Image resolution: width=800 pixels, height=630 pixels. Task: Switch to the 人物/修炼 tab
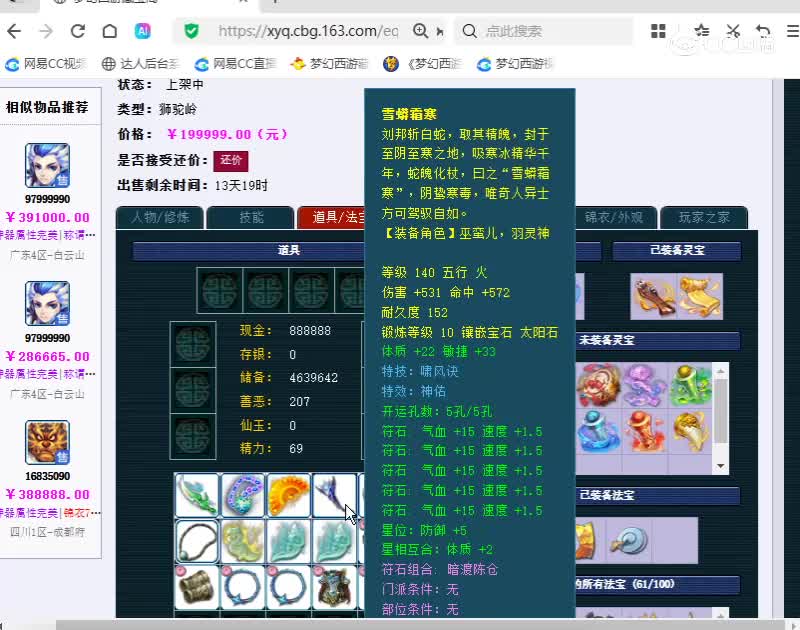point(160,218)
